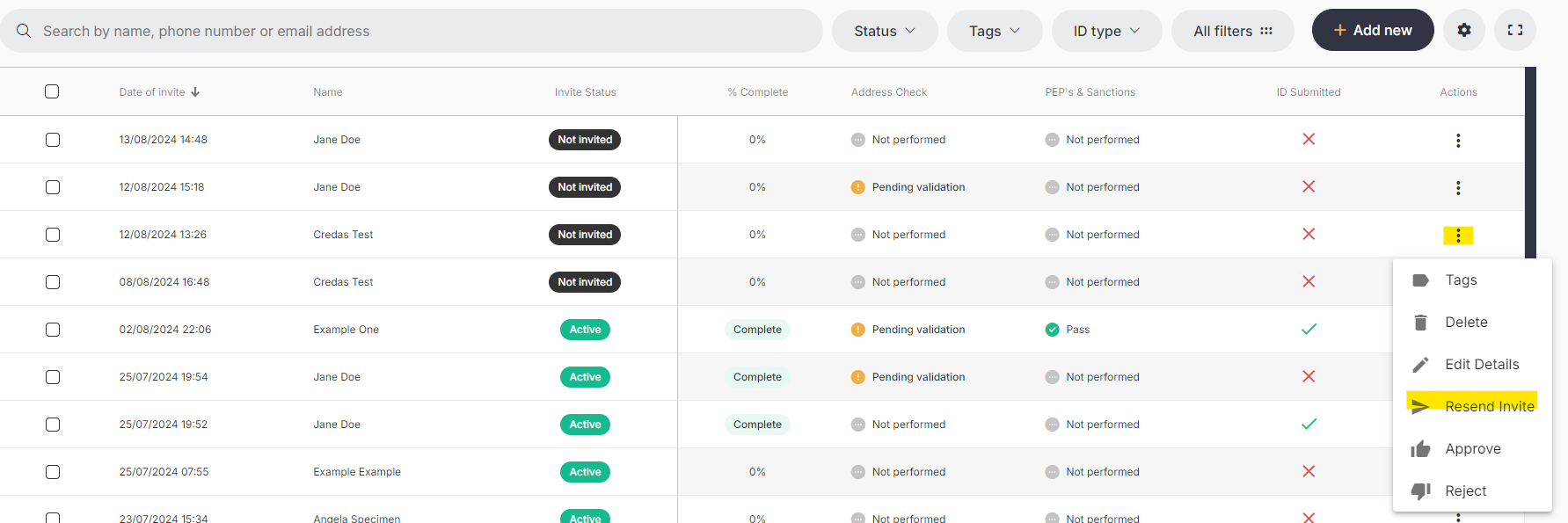Click the trash icon beside Delete
The image size is (1568, 523).
(x=1420, y=323)
